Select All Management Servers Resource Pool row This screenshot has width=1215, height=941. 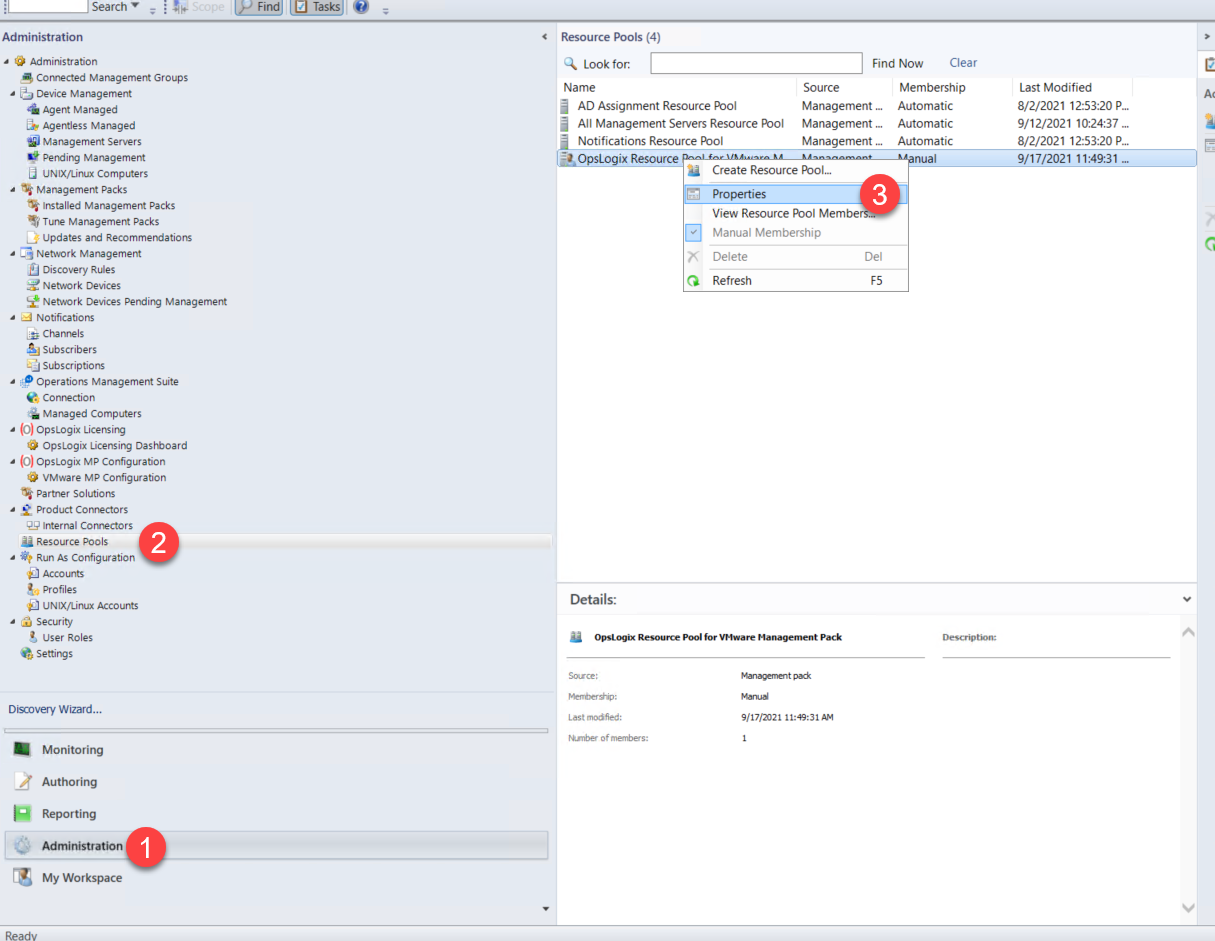877,124
